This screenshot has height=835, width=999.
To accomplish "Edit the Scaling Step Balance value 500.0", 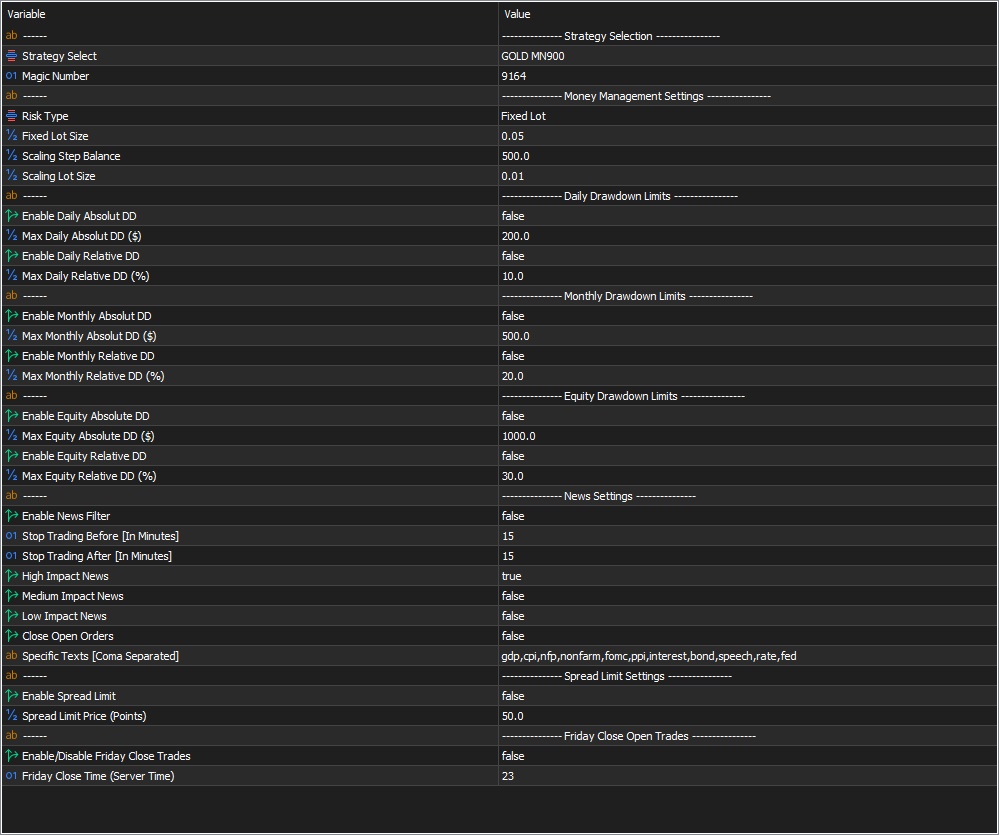I will tap(516, 156).
